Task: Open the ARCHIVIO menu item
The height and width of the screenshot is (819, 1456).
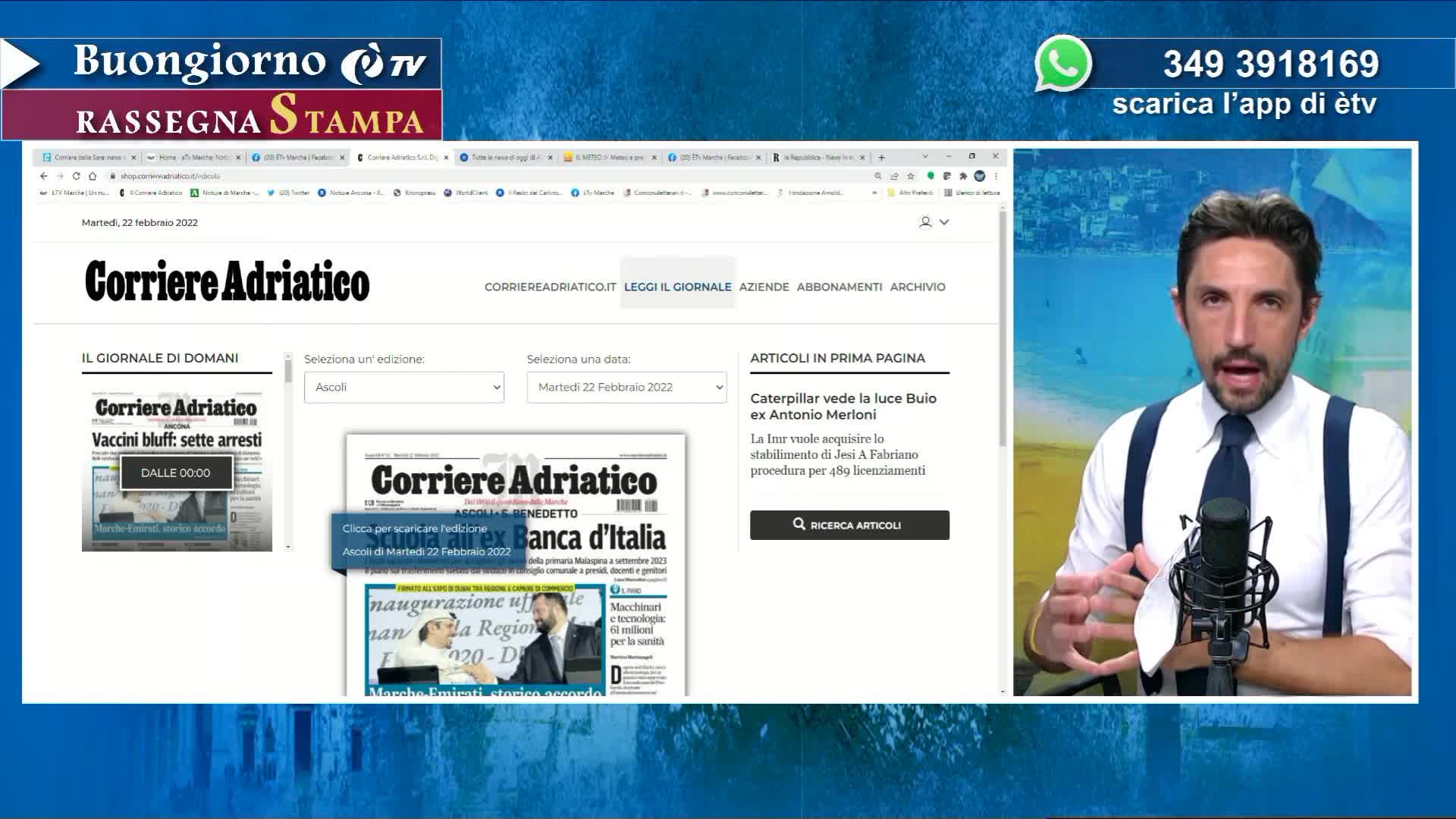Action: [917, 287]
